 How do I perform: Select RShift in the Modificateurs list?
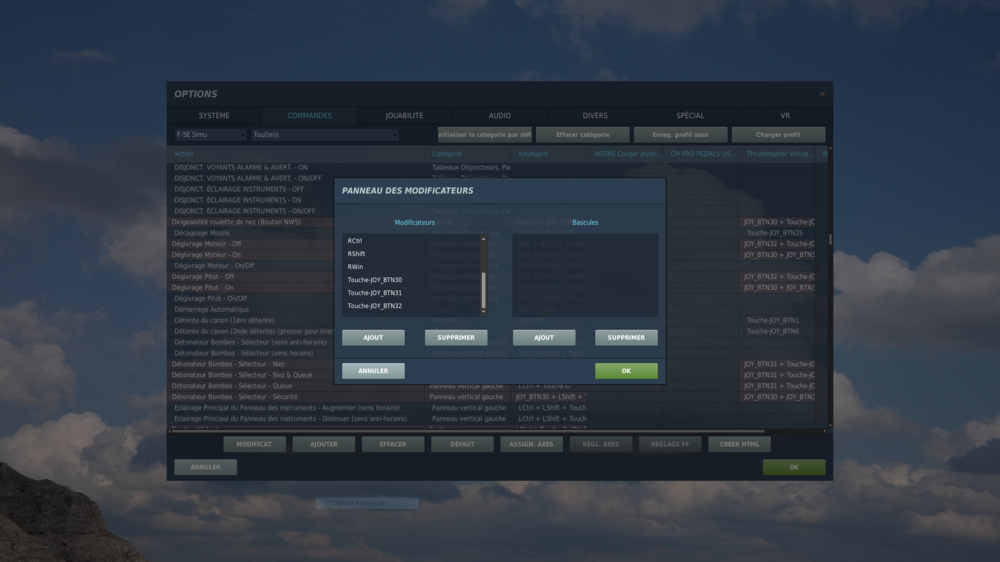pyautogui.click(x=411, y=254)
